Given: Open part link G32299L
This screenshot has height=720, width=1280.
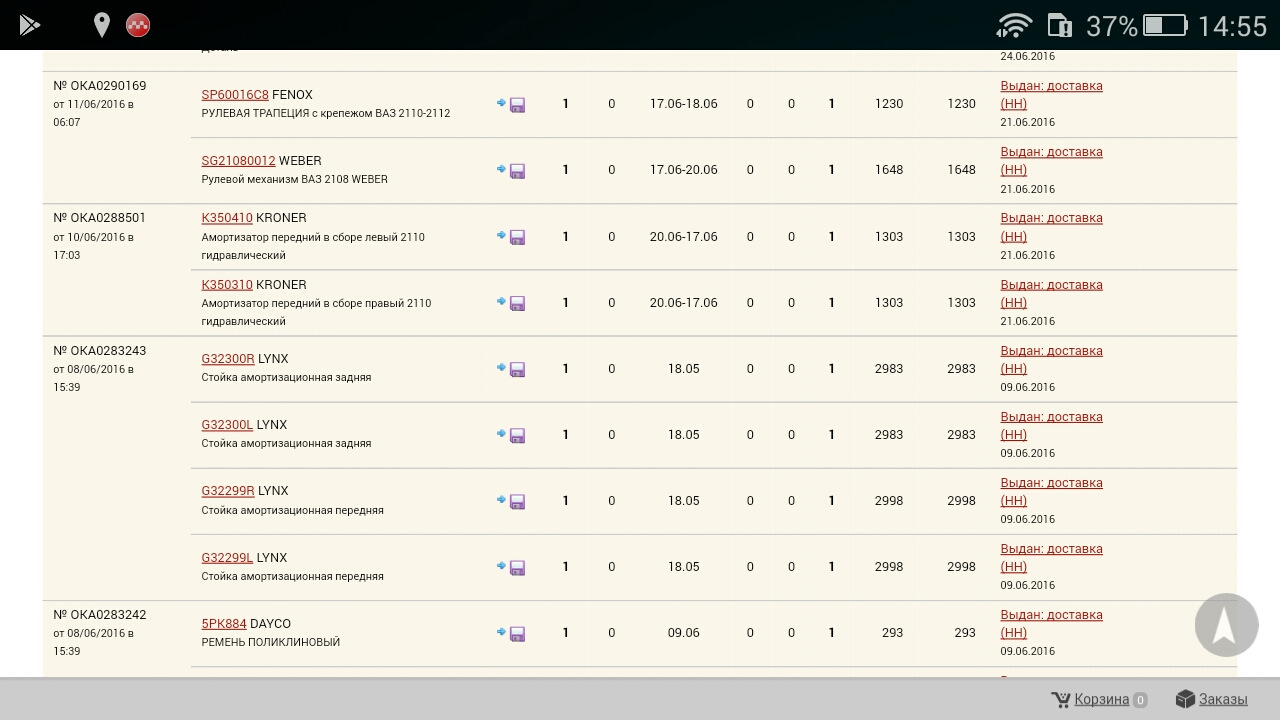Looking at the screenshot, I should click(227, 558).
